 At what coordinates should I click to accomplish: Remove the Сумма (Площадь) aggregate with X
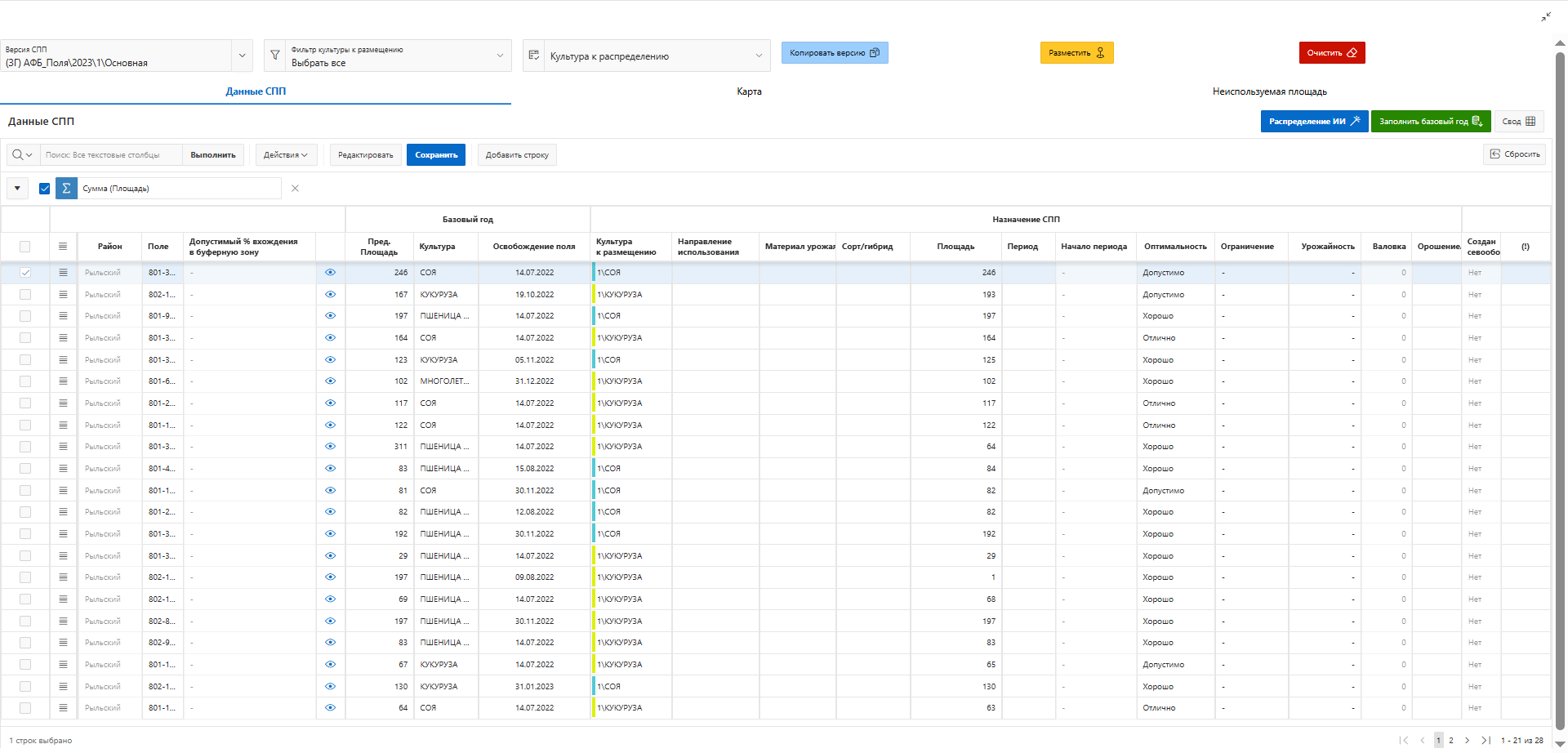295,189
